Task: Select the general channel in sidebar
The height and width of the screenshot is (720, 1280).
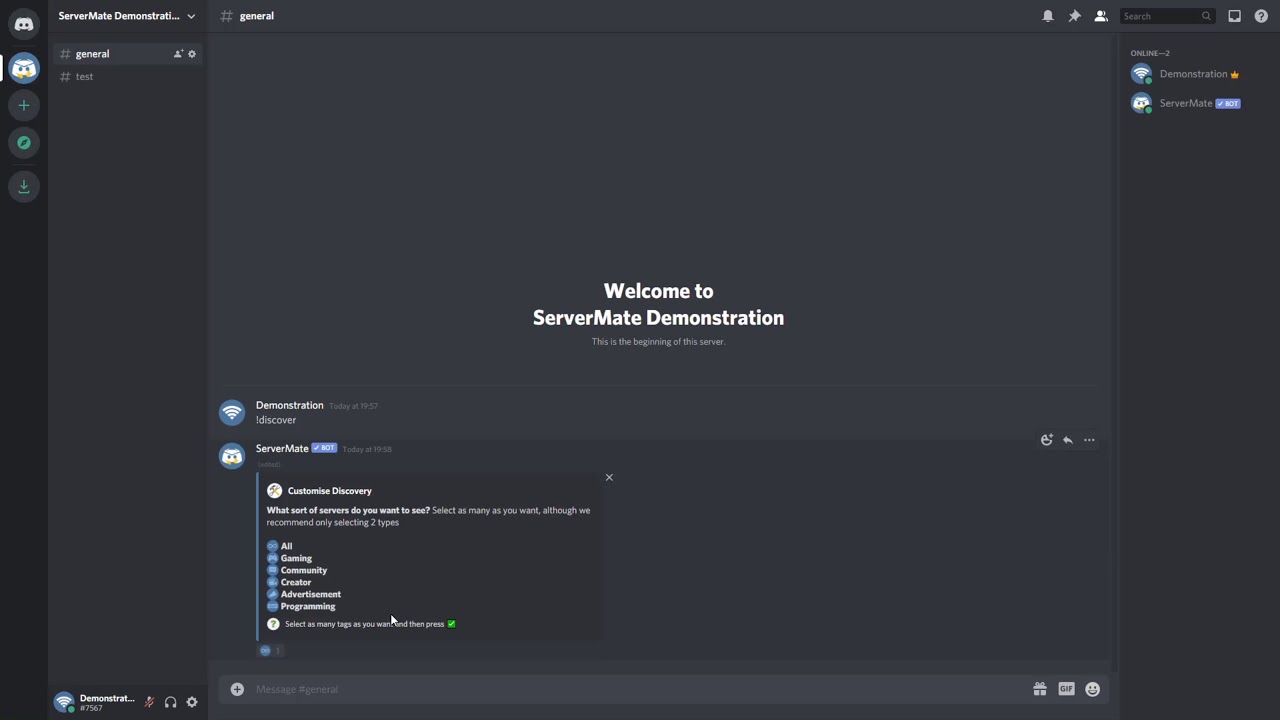Action: [128, 54]
